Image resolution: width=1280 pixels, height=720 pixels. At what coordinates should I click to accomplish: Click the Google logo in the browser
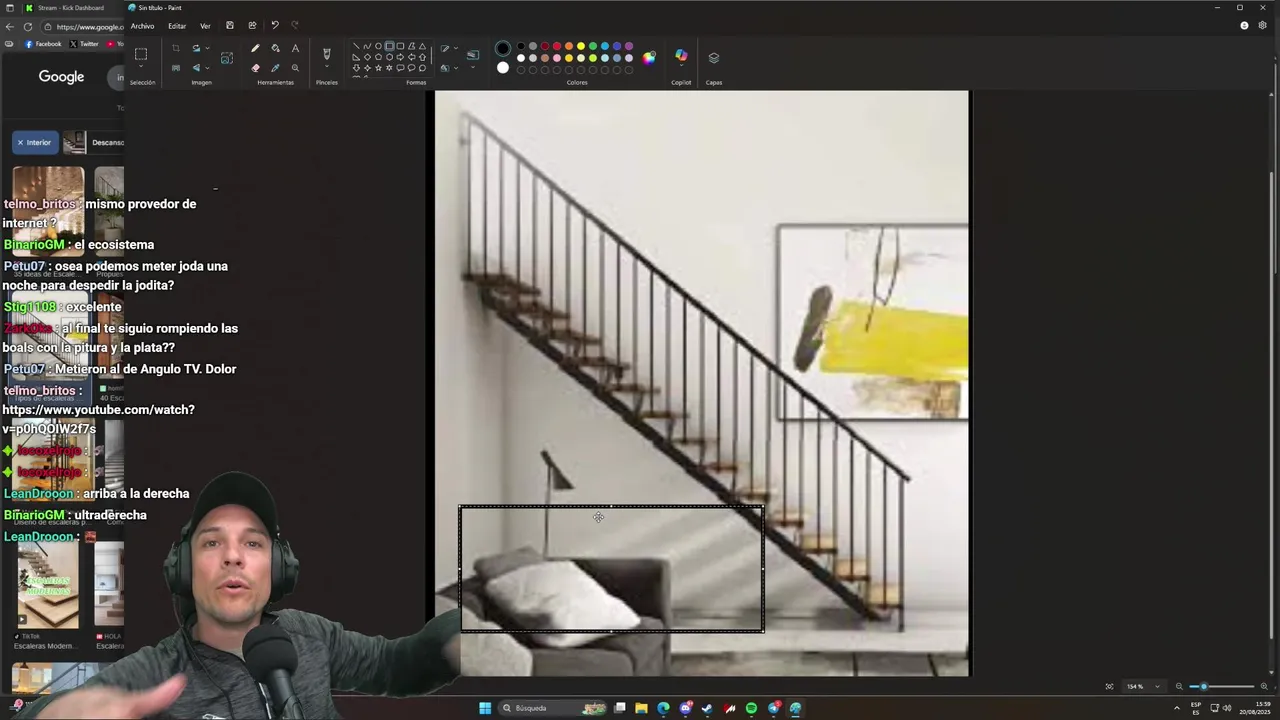tap(61, 77)
